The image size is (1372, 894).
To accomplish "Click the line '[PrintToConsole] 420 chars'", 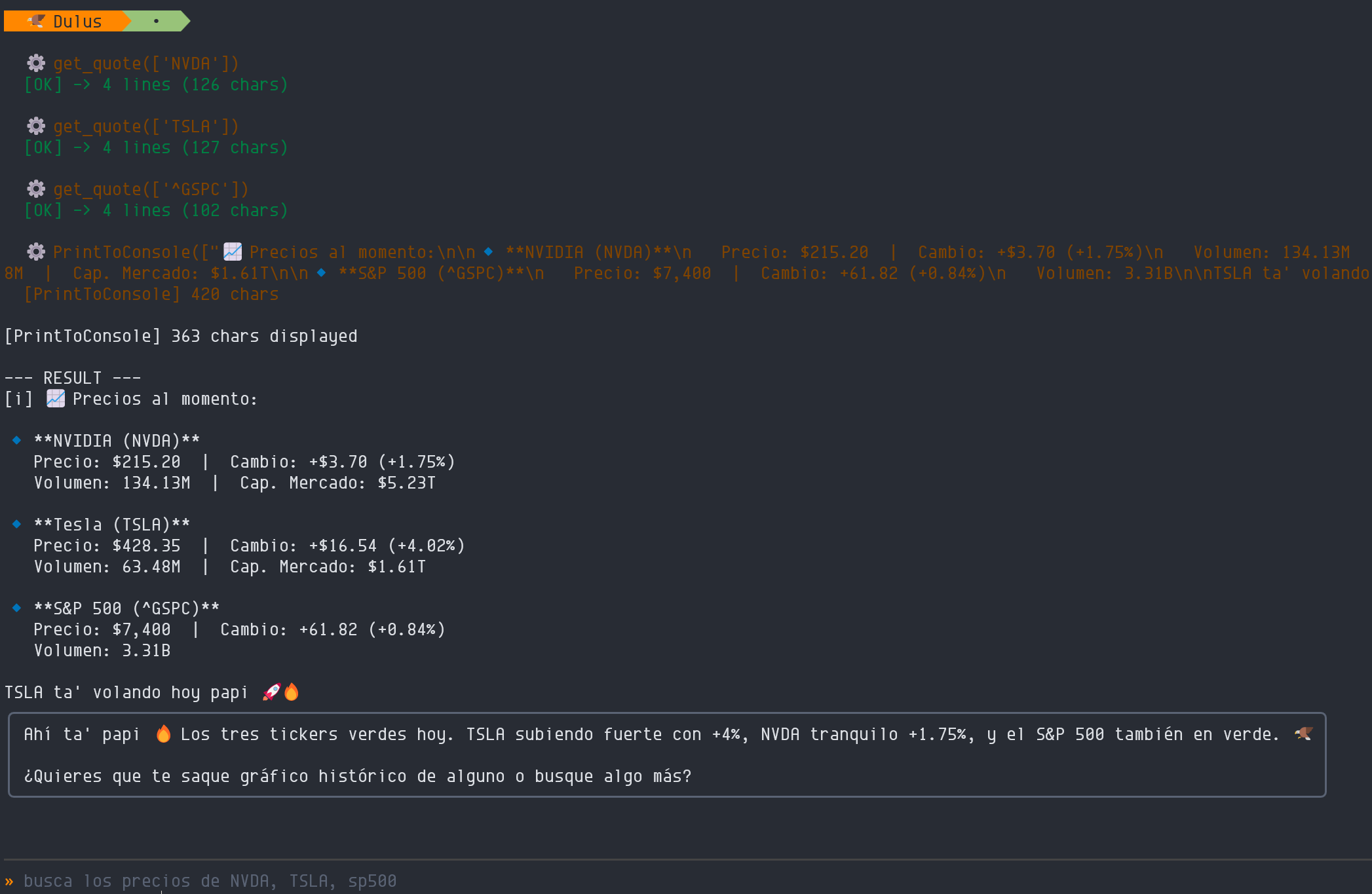I will point(151,294).
